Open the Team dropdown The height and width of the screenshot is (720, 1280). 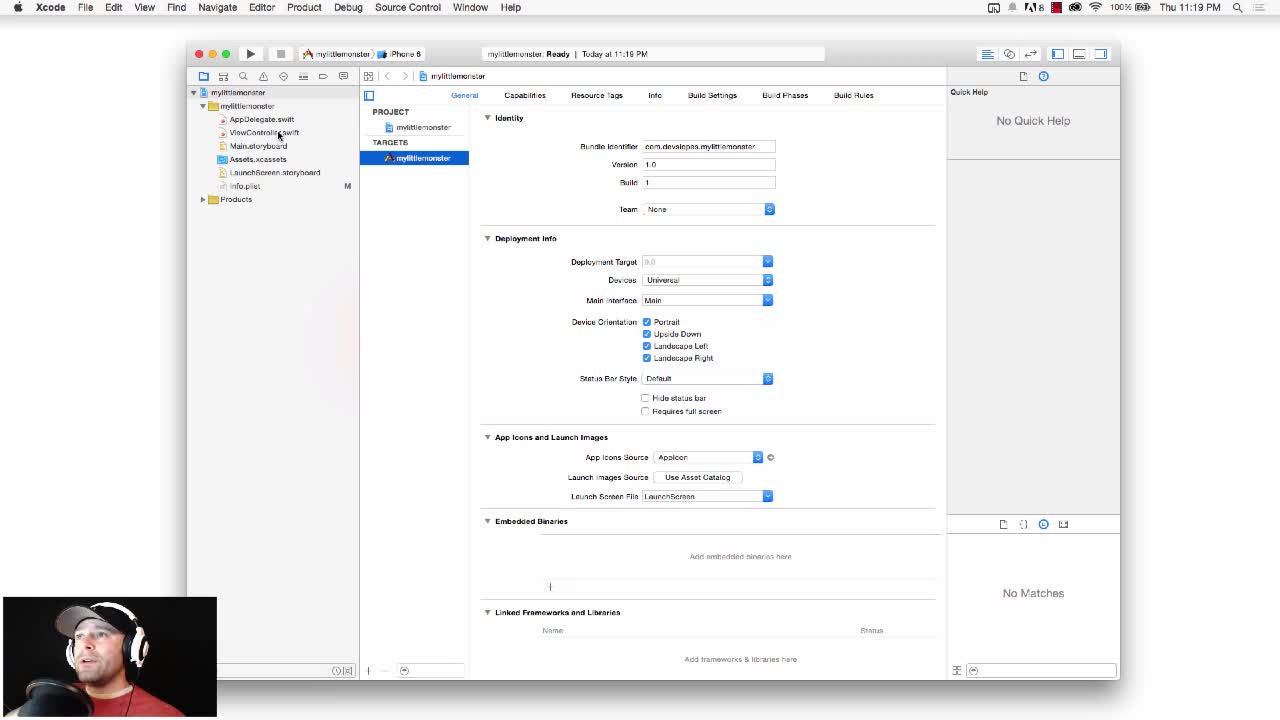(709, 209)
